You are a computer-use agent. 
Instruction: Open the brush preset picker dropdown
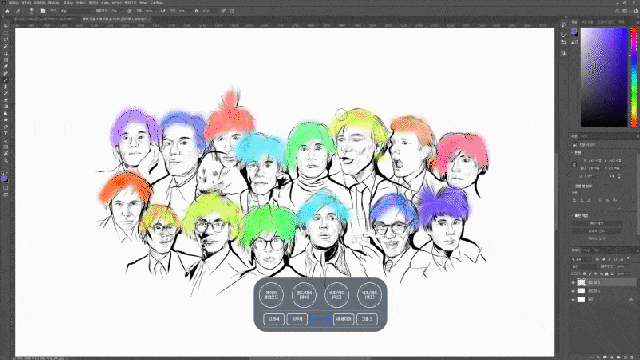click(x=32, y=11)
